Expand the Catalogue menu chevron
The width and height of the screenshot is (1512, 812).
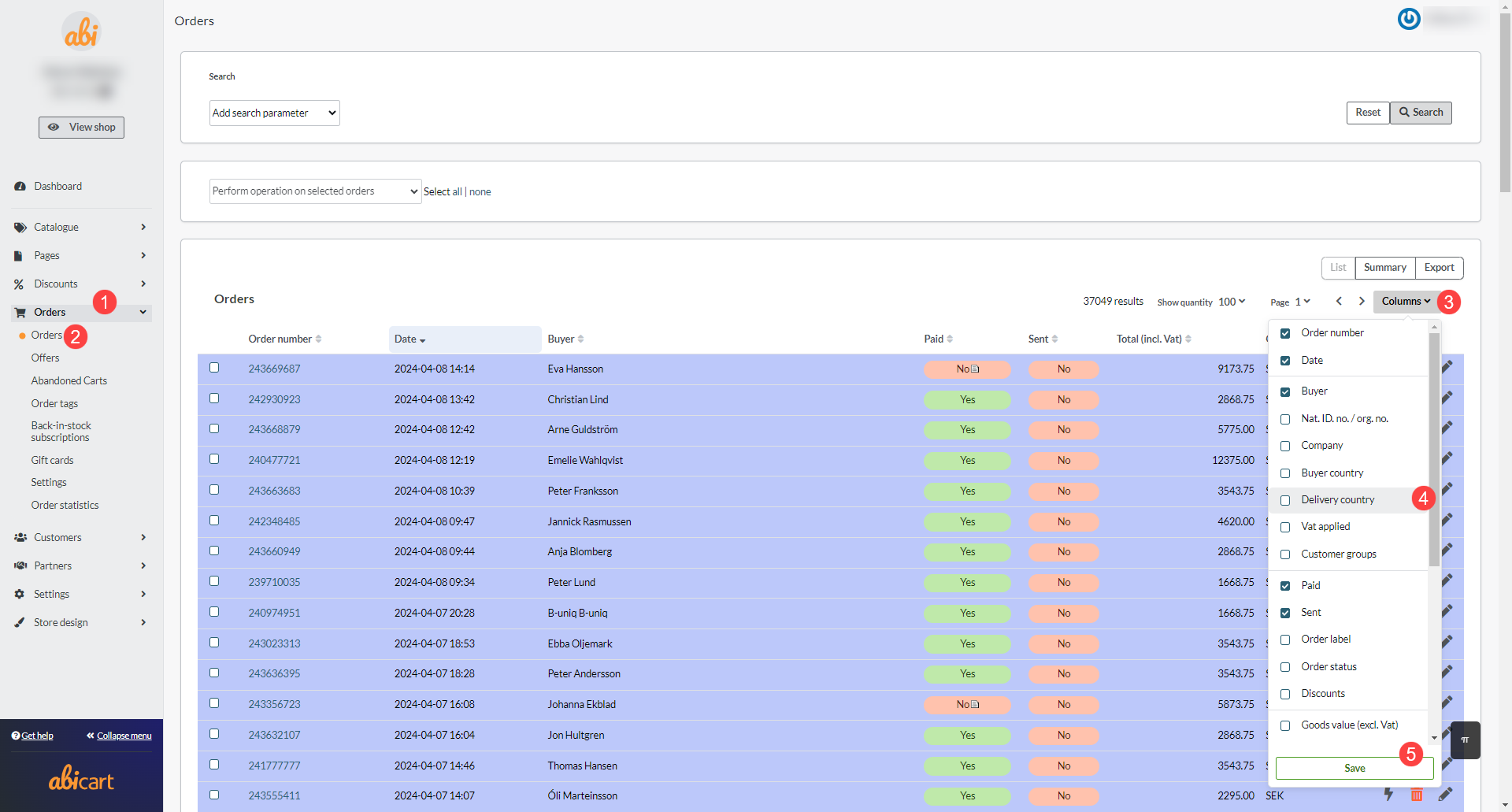pos(143,228)
